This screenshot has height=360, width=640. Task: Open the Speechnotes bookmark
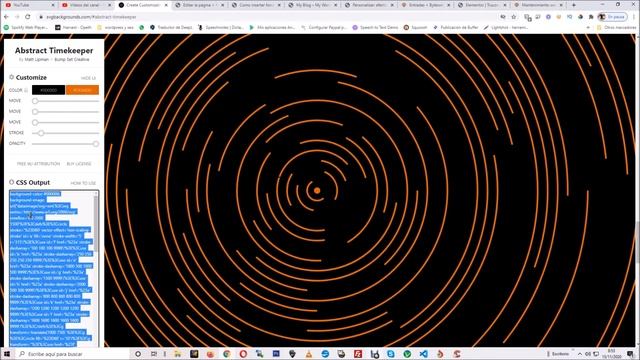pyautogui.click(x=221, y=27)
